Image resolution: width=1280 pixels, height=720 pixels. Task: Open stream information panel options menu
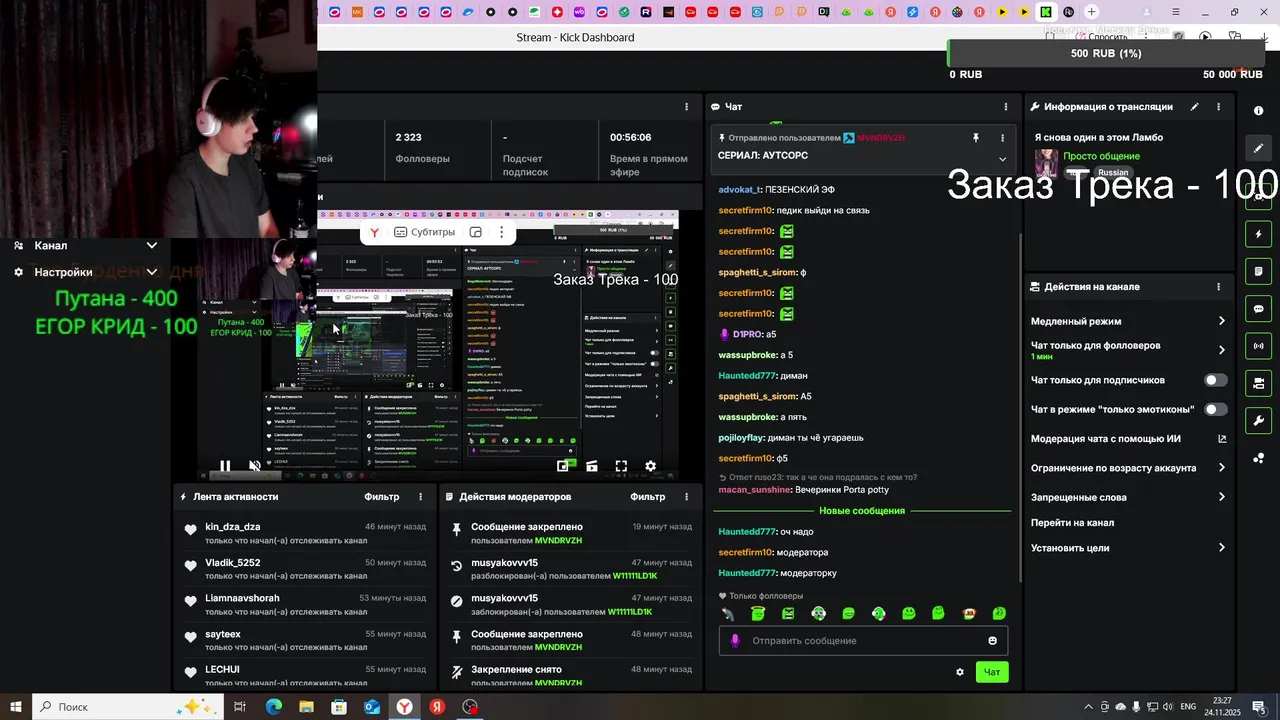[x=1218, y=107]
